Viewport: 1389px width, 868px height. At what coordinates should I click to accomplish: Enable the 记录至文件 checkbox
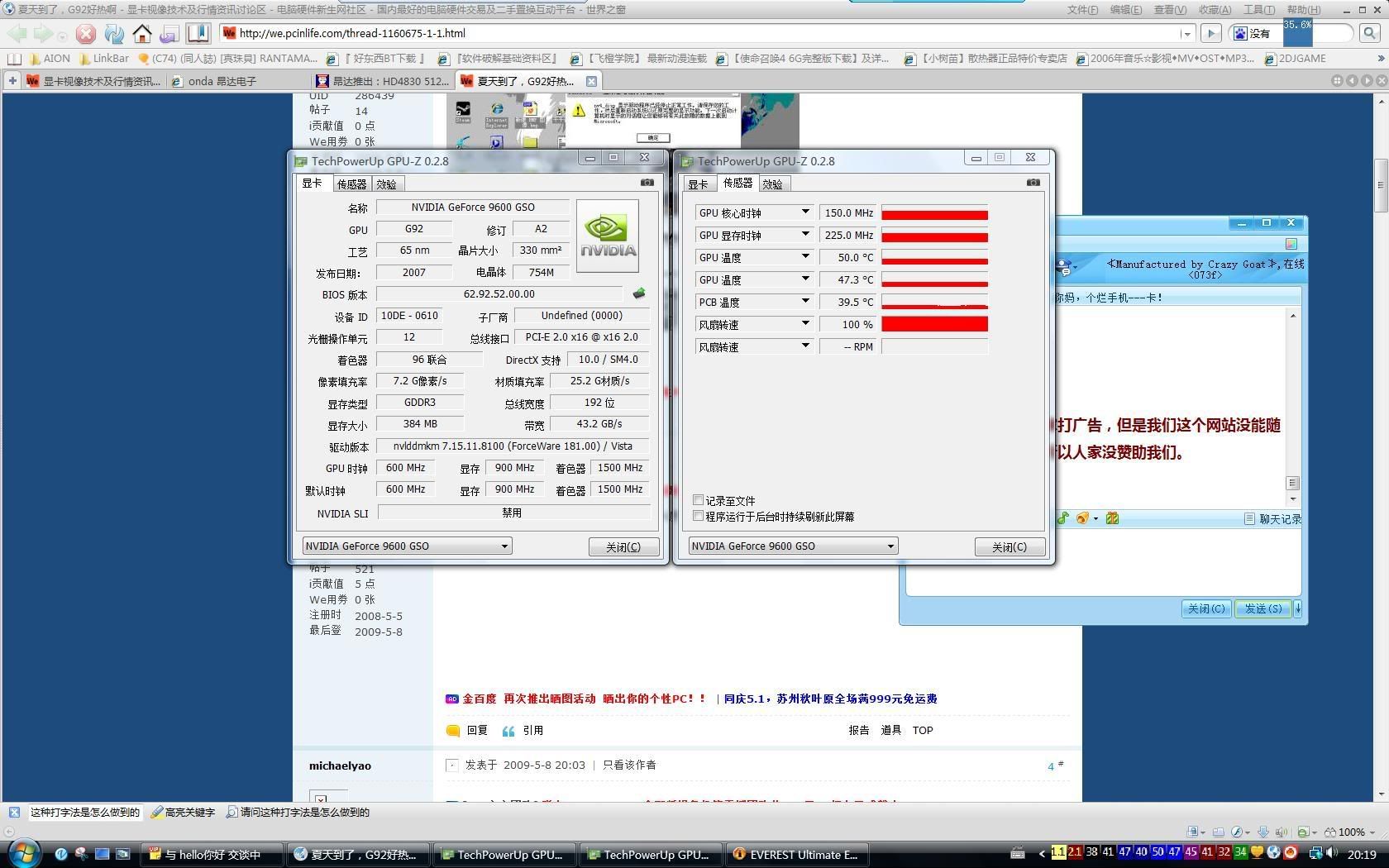(699, 500)
